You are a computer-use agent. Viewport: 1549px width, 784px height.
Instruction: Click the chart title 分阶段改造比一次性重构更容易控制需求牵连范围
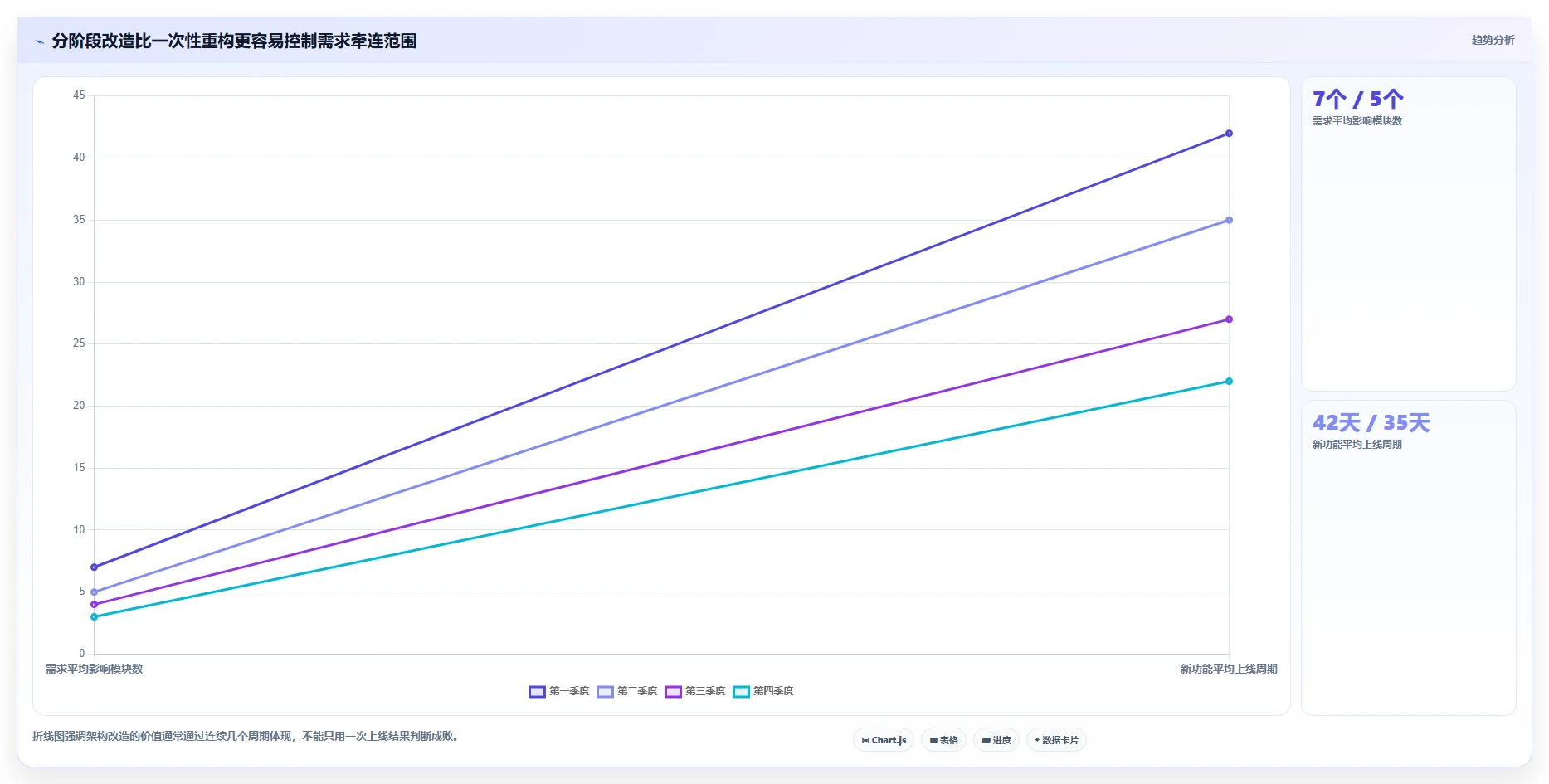(234, 41)
